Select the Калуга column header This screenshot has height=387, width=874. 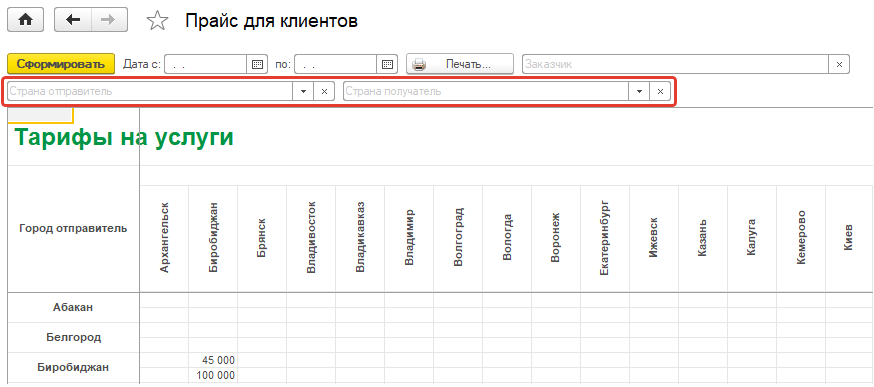[752, 238]
